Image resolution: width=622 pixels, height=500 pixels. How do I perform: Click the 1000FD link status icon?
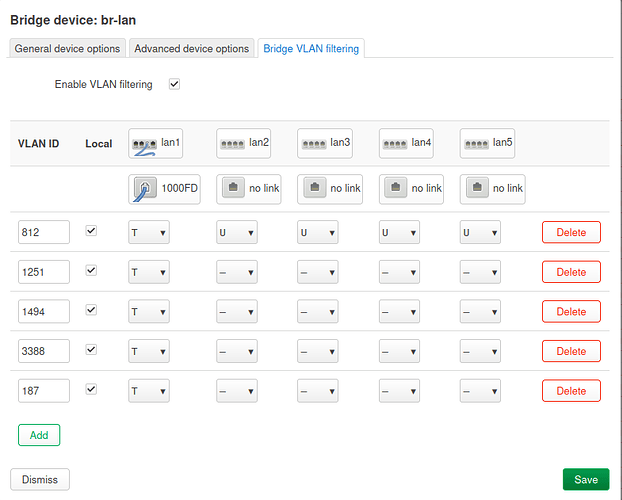144,188
